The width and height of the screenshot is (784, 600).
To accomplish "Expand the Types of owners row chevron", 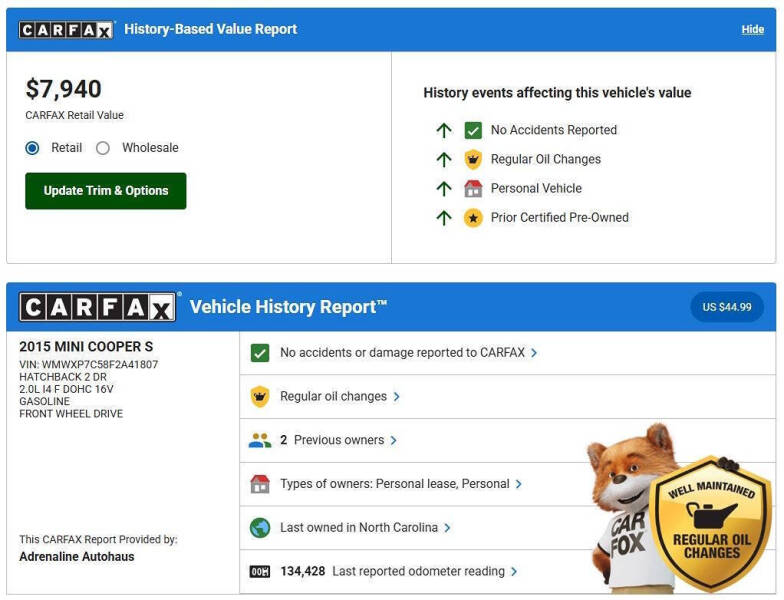I will [x=519, y=484].
